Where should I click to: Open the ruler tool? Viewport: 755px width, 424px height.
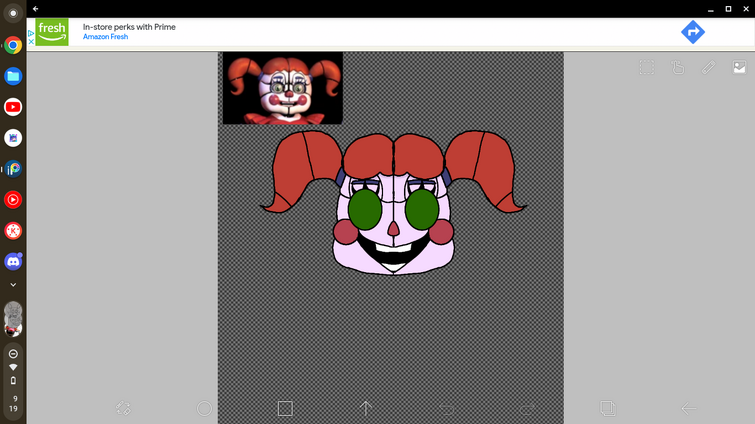pos(708,67)
